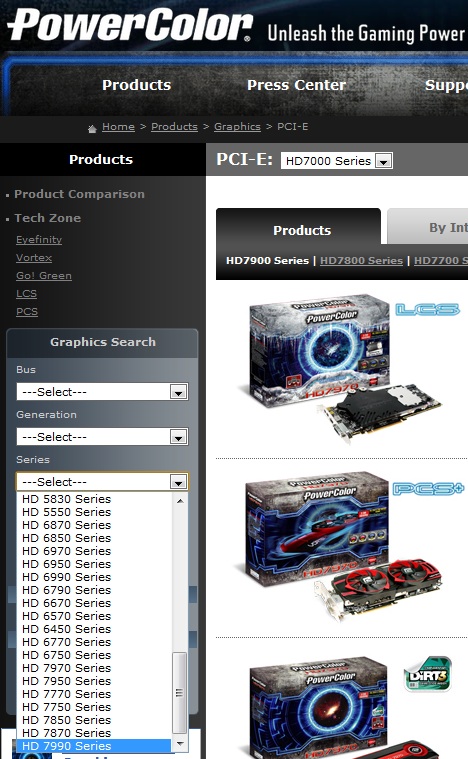The image size is (468, 759).
Task: Click the series list scrollbar thumb
Action: [180, 693]
